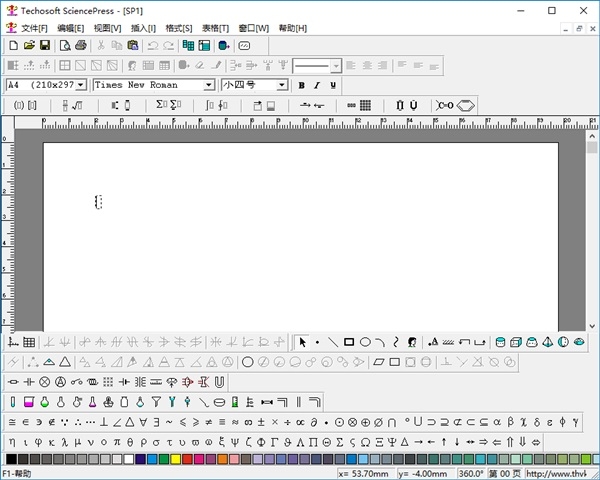Image resolution: width=600 pixels, height=480 pixels.
Task: Toggle Bold formatting
Action: pyautogui.click(x=301, y=85)
